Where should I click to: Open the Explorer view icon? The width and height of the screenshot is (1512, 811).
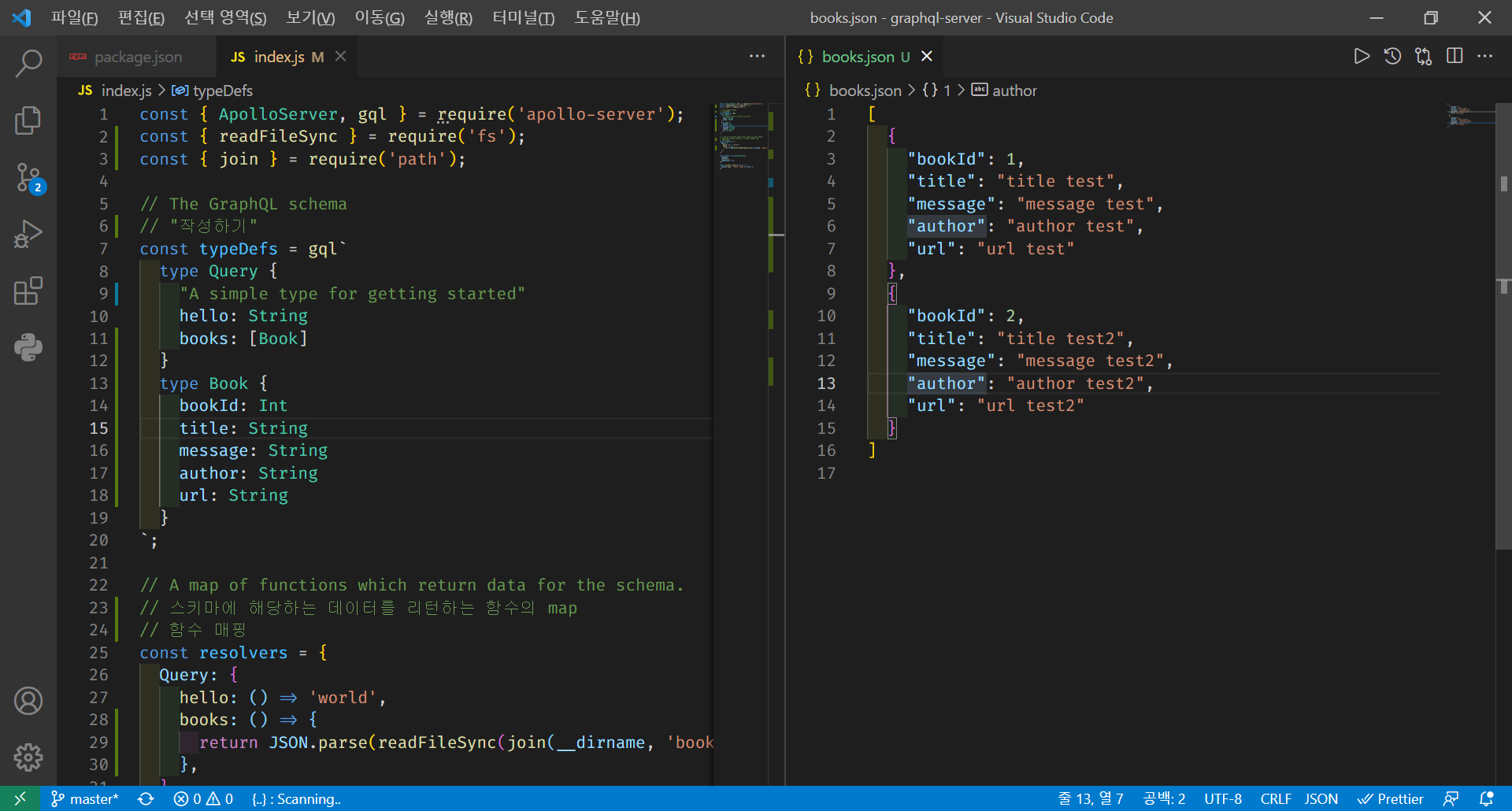28,120
